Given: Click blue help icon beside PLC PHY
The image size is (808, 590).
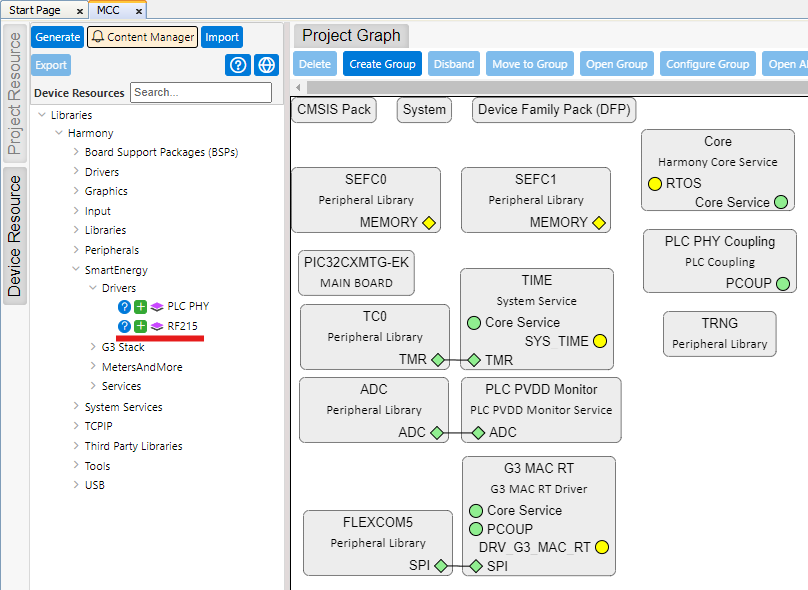Looking at the screenshot, I should pos(124,307).
